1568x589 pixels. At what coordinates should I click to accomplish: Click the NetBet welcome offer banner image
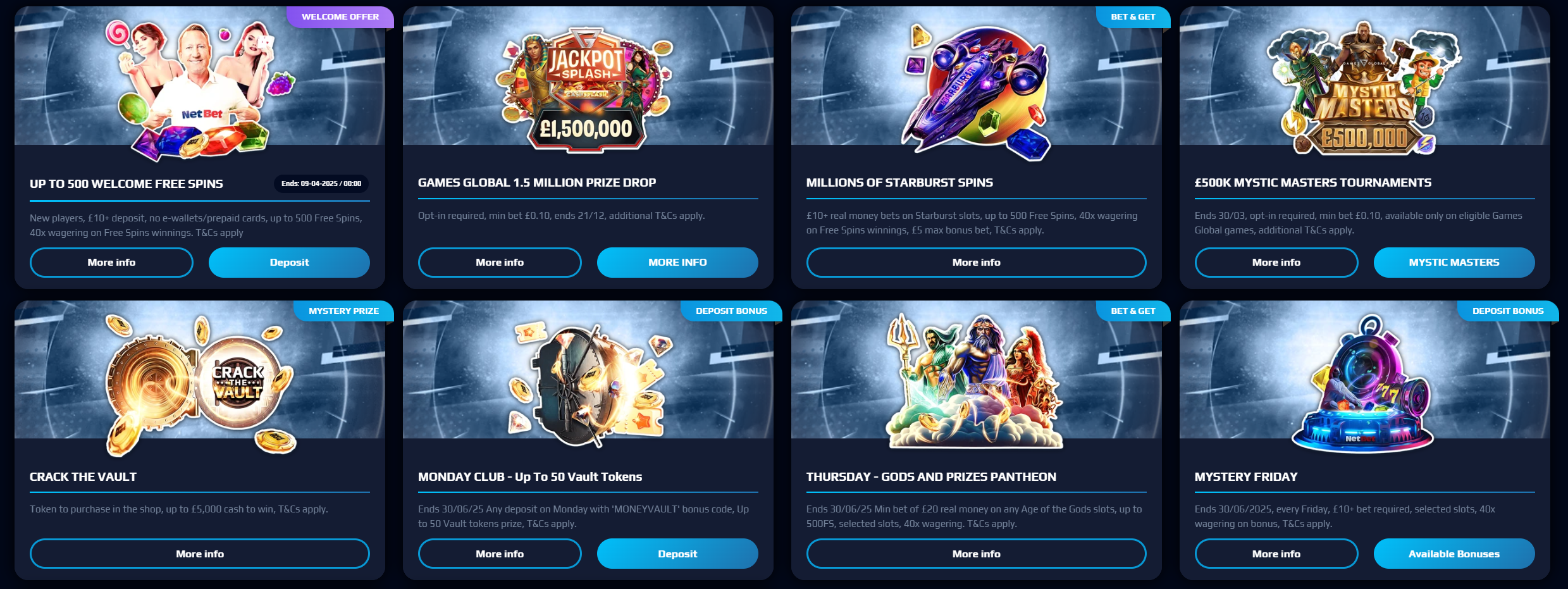click(200, 89)
